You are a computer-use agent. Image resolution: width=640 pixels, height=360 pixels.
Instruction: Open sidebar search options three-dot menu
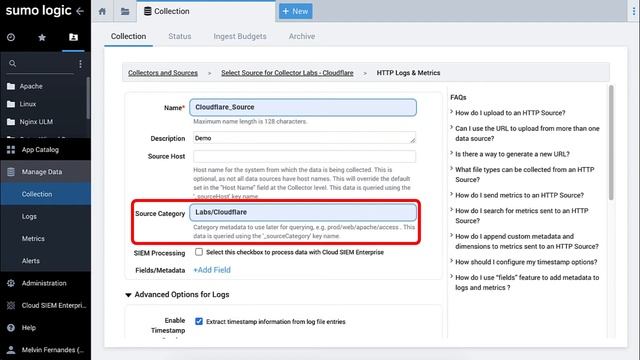click(80, 64)
